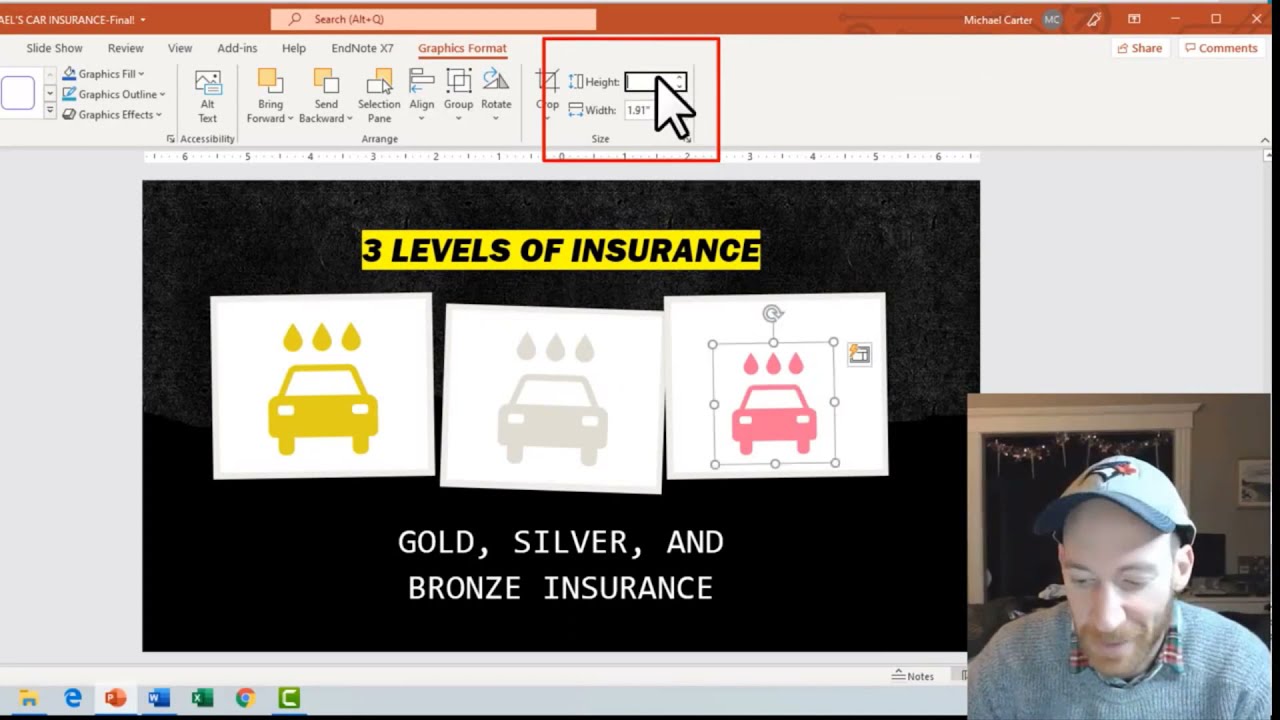Open the Michael Carter account menu
The width and height of the screenshot is (1280, 720).
click(x=1011, y=20)
